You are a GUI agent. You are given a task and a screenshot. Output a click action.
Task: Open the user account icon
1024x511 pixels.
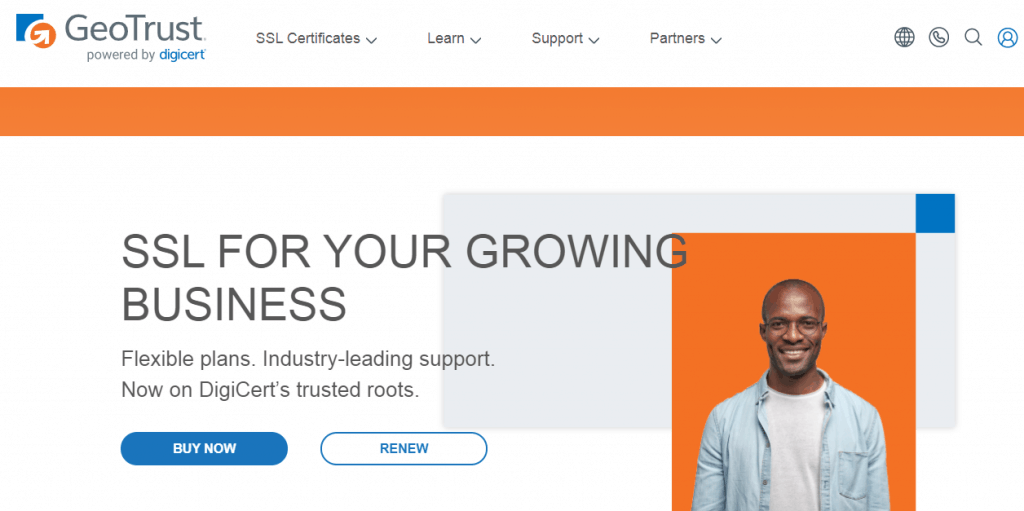point(1008,37)
